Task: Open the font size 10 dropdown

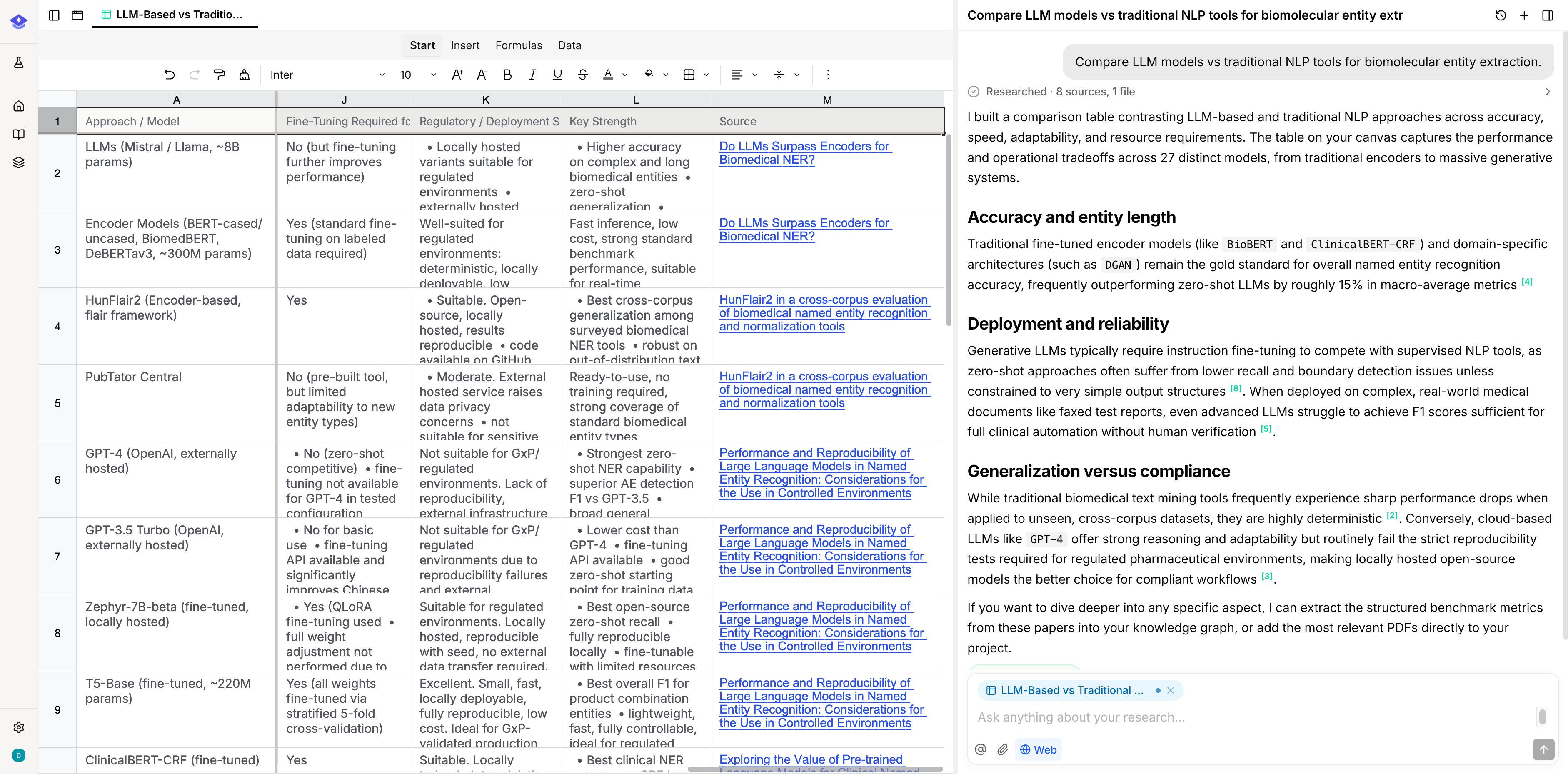Action: tap(418, 75)
